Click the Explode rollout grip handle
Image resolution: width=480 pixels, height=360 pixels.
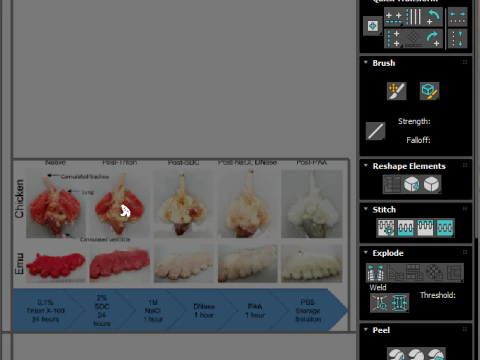point(465,252)
